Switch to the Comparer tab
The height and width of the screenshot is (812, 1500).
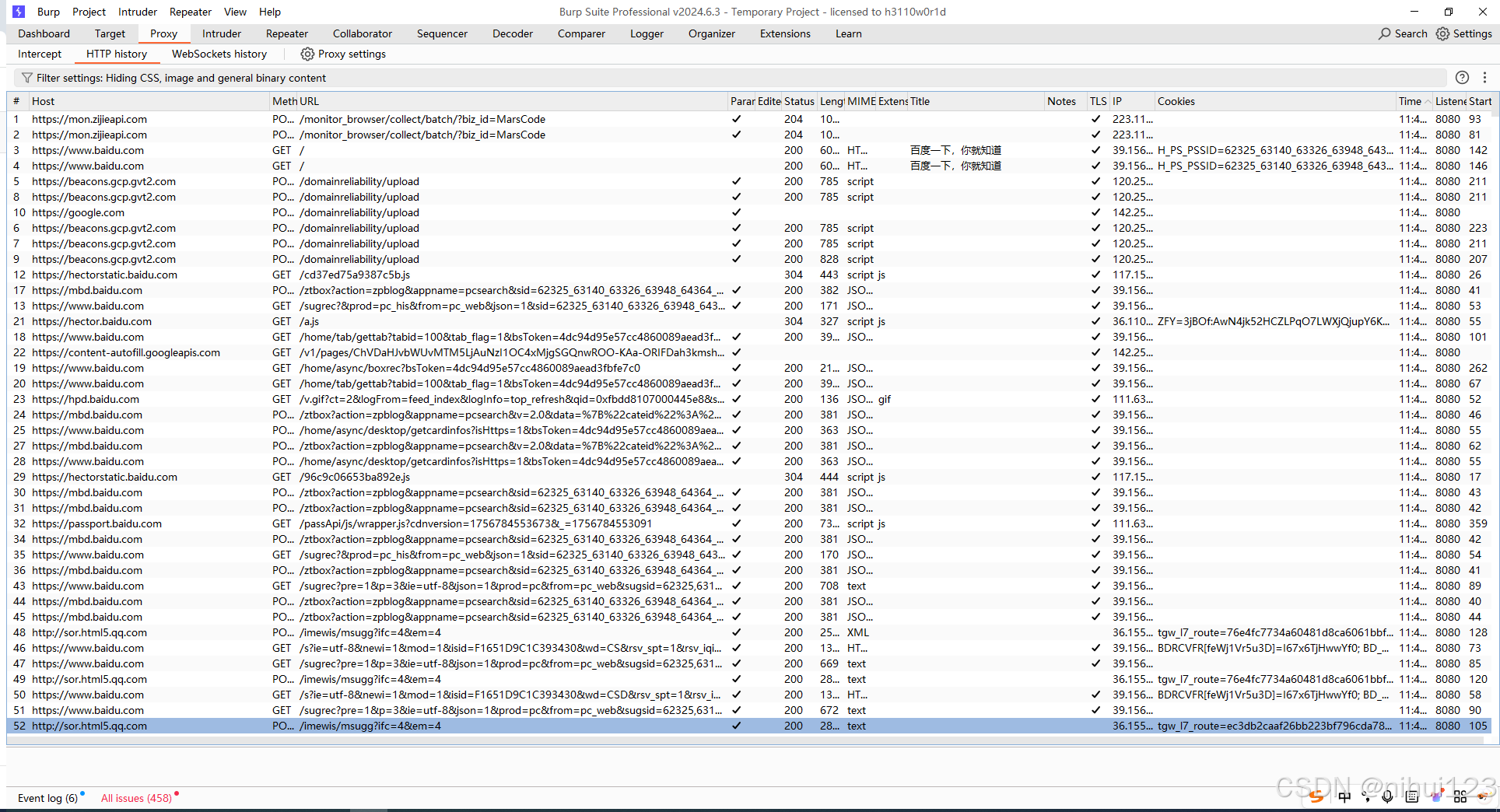pyautogui.click(x=581, y=33)
